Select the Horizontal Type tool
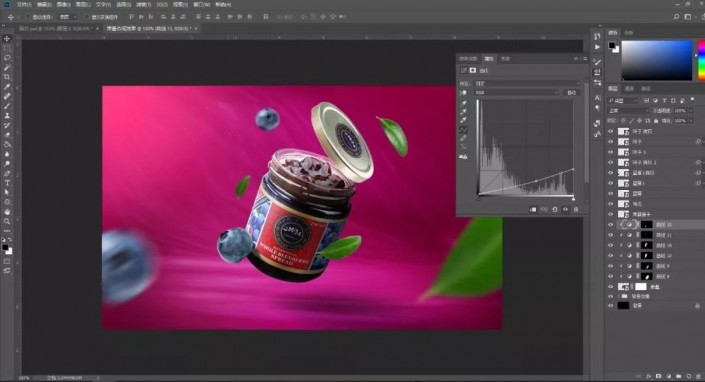The image size is (705, 382). pyautogui.click(x=7, y=183)
